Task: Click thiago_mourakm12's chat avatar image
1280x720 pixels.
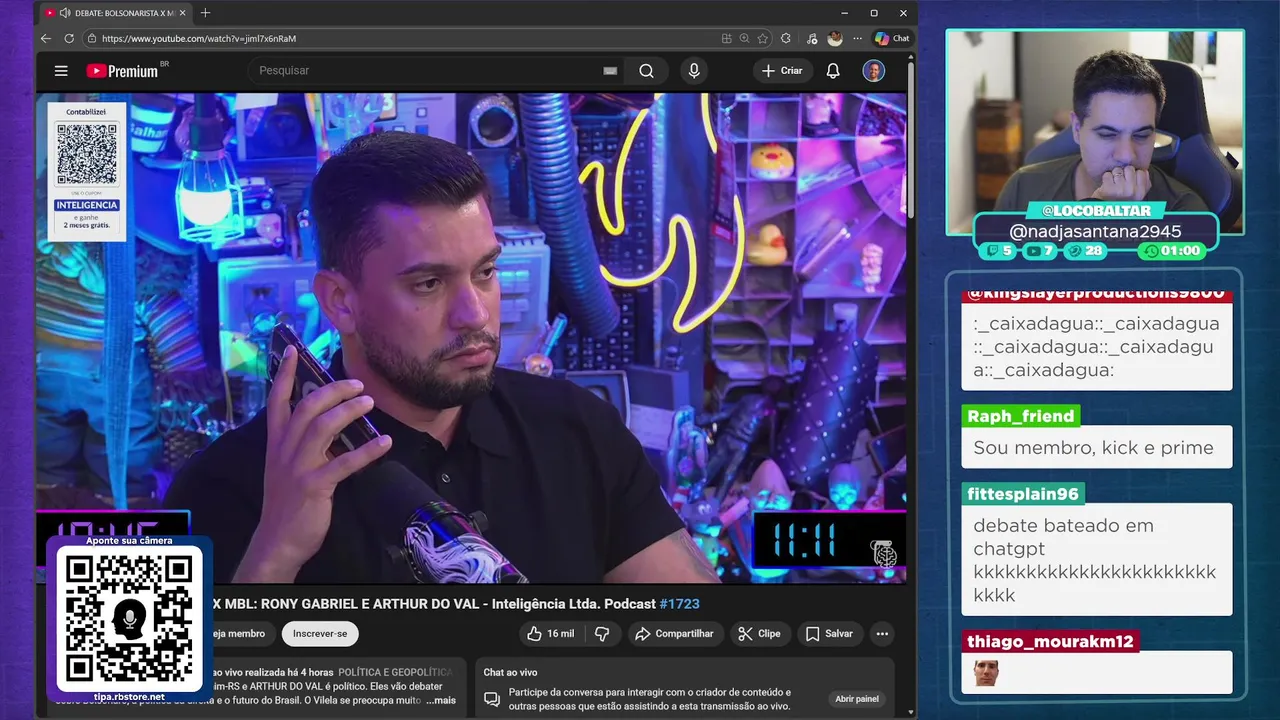Action: coord(986,673)
